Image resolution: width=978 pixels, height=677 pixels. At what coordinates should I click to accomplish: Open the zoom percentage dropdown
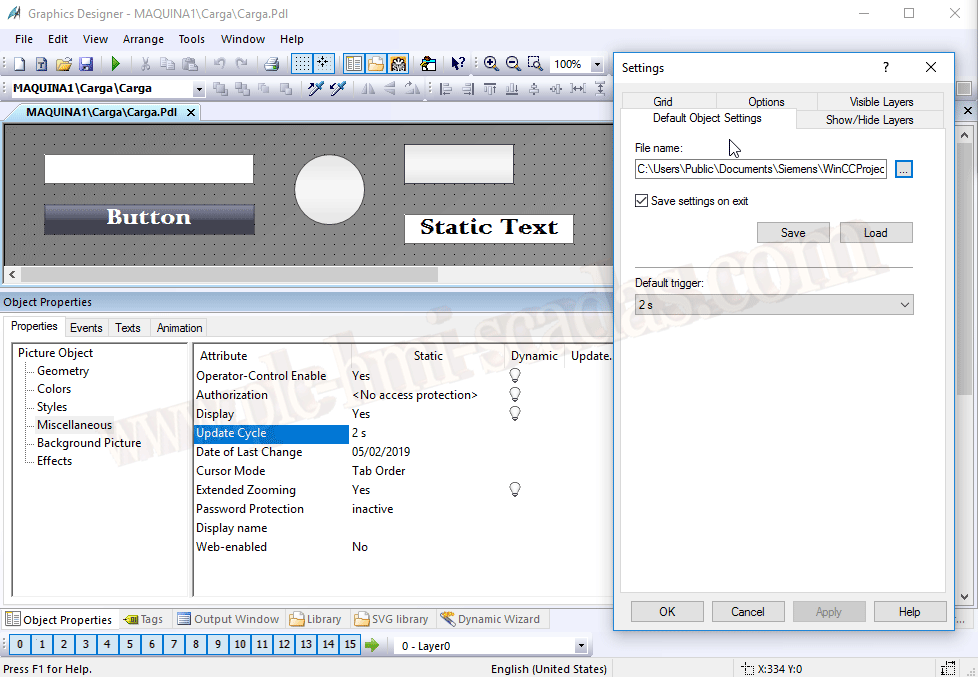pos(597,64)
